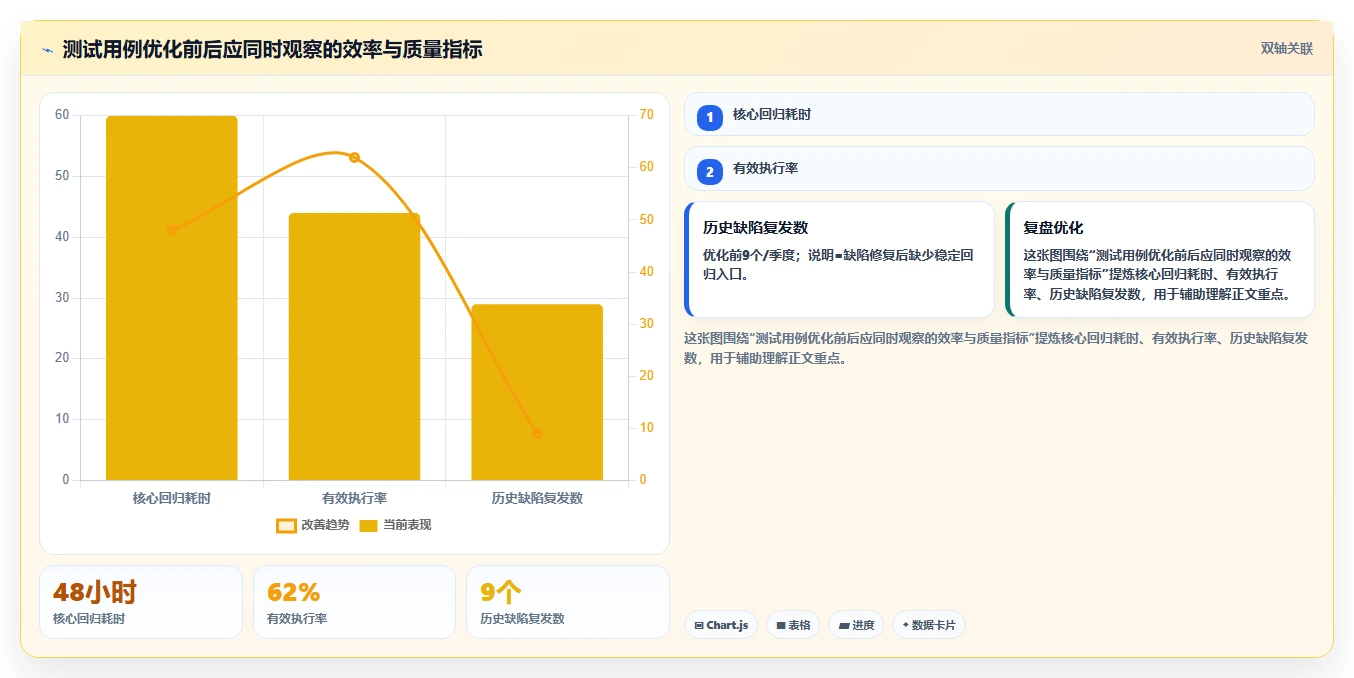The image size is (1354, 678).
Task: Click the trend line point above 有效执行率
Action: pyautogui.click(x=354, y=157)
